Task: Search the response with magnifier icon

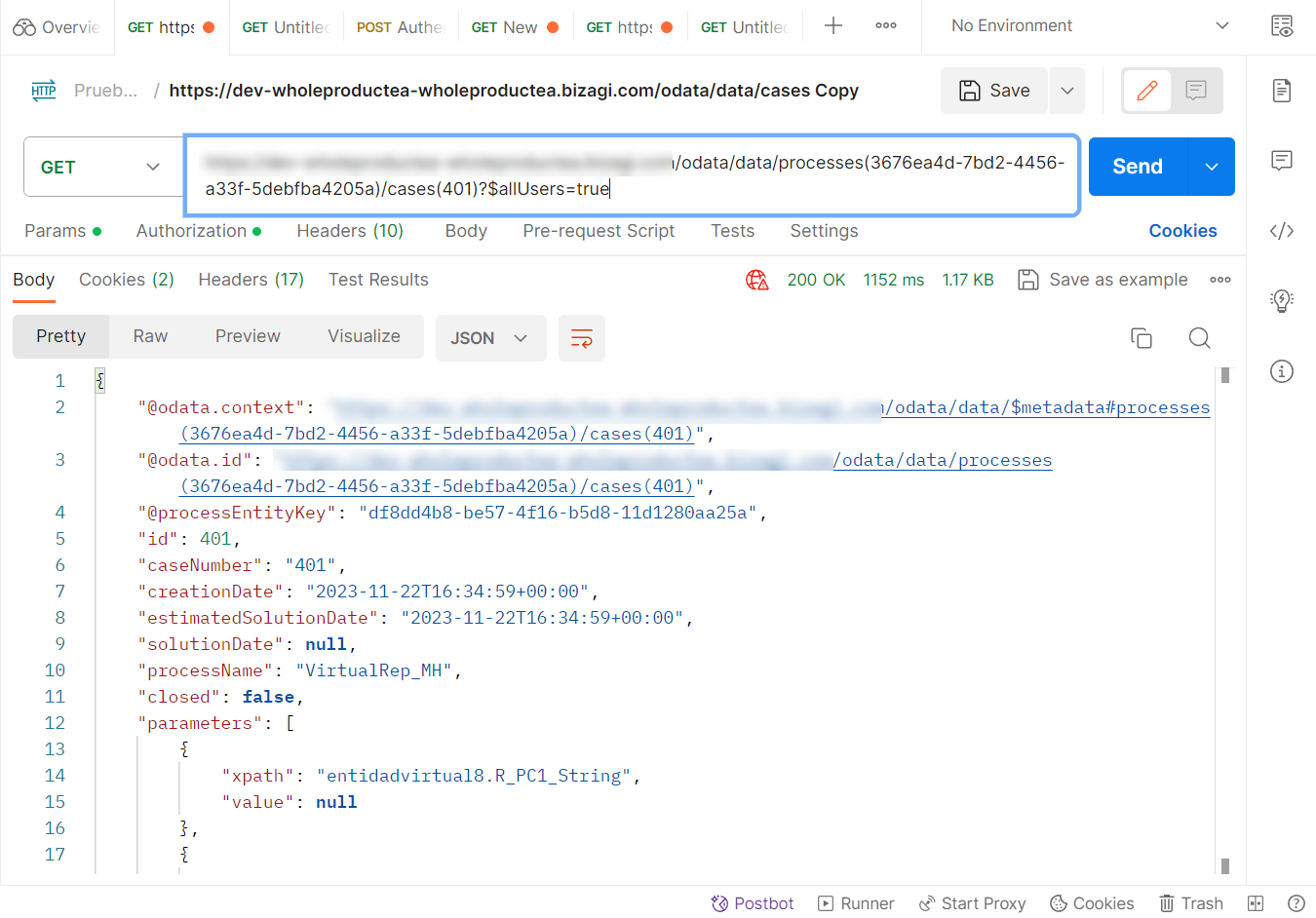Action: 1200,338
